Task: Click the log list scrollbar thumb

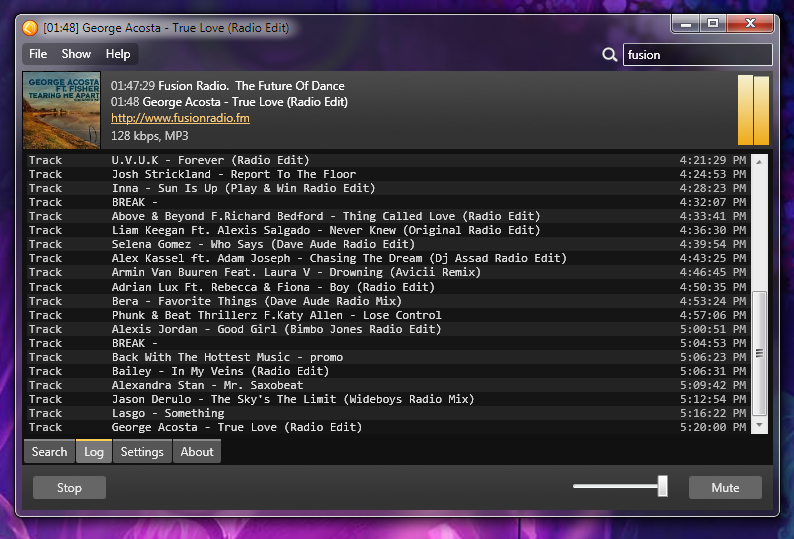Action: 759,353
